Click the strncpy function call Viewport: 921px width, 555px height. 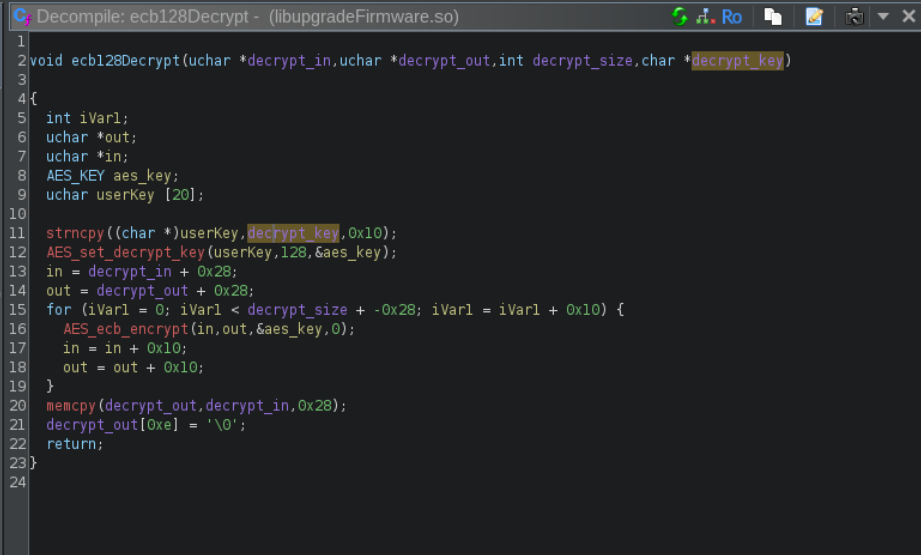75,233
